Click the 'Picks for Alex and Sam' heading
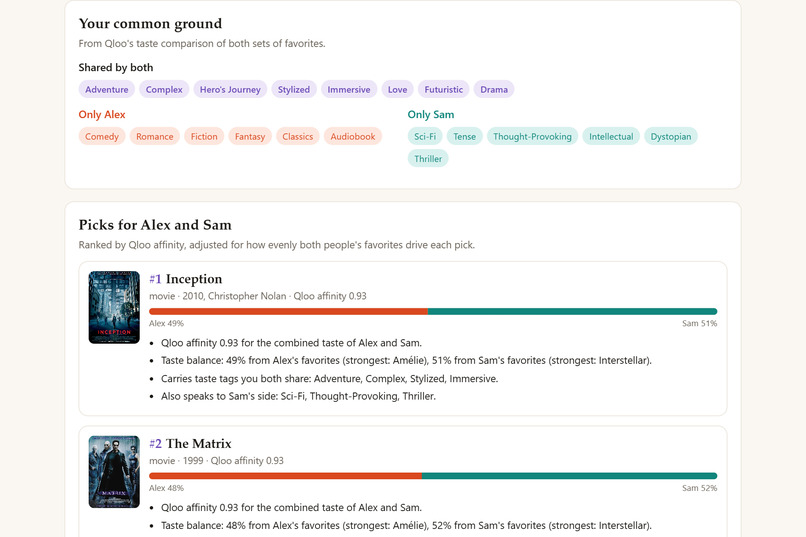This screenshot has width=806, height=537. 155,225
